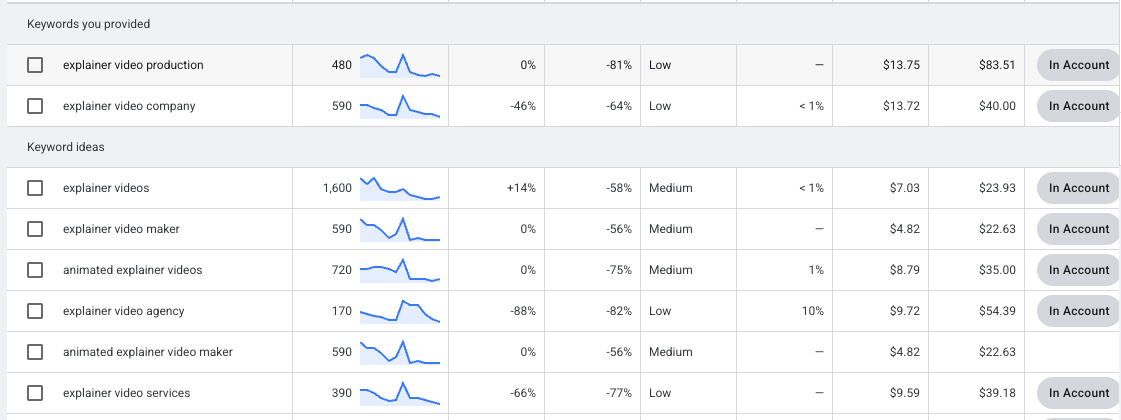Select the 'explainer video agency' checkbox
Image resolution: width=1121 pixels, height=420 pixels.
point(35,311)
